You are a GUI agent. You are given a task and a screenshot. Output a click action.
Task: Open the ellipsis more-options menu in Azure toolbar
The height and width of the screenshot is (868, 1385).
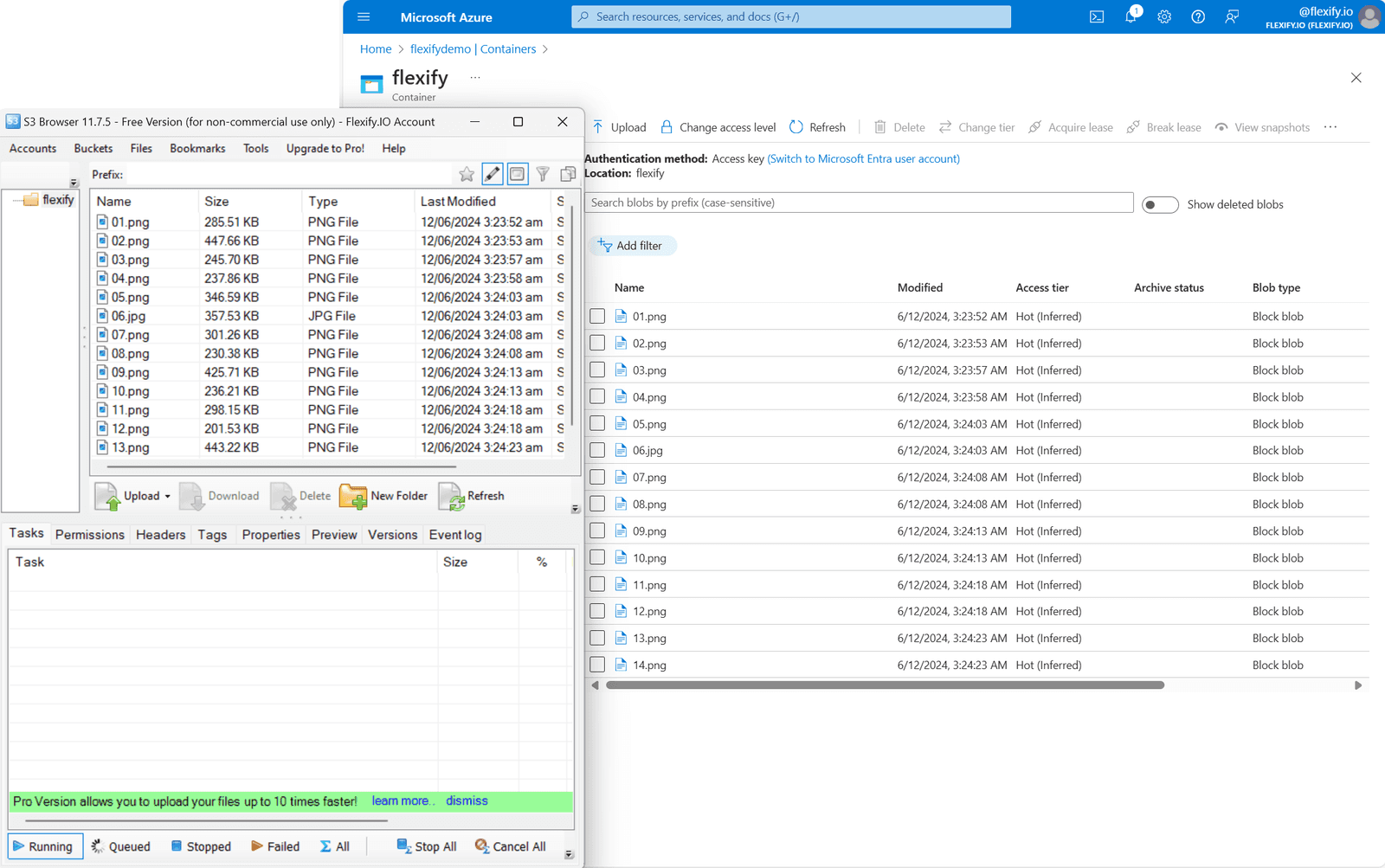point(1330,127)
